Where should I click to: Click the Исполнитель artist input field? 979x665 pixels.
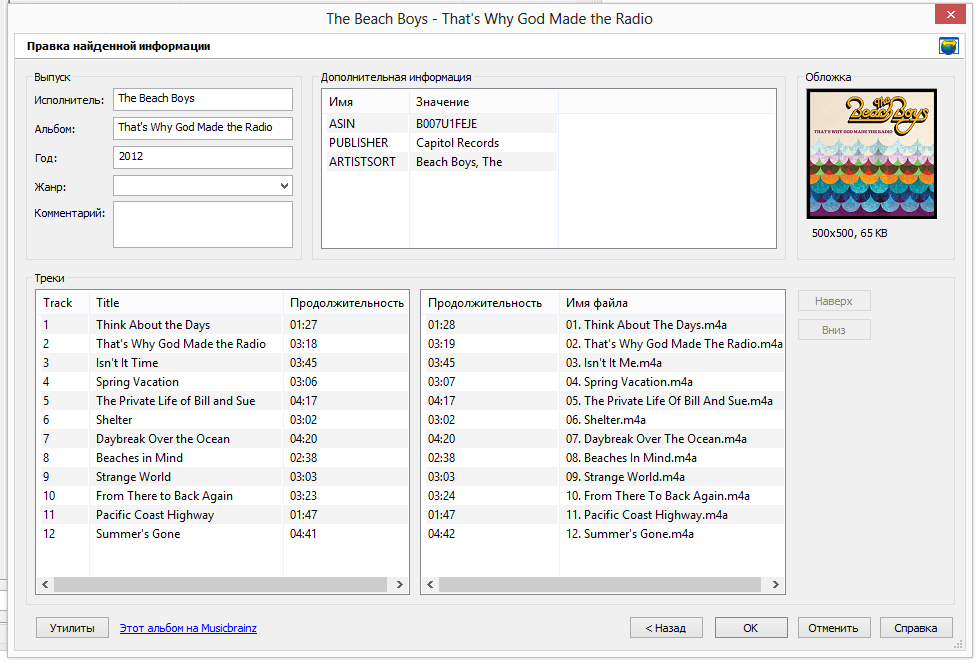click(x=203, y=99)
